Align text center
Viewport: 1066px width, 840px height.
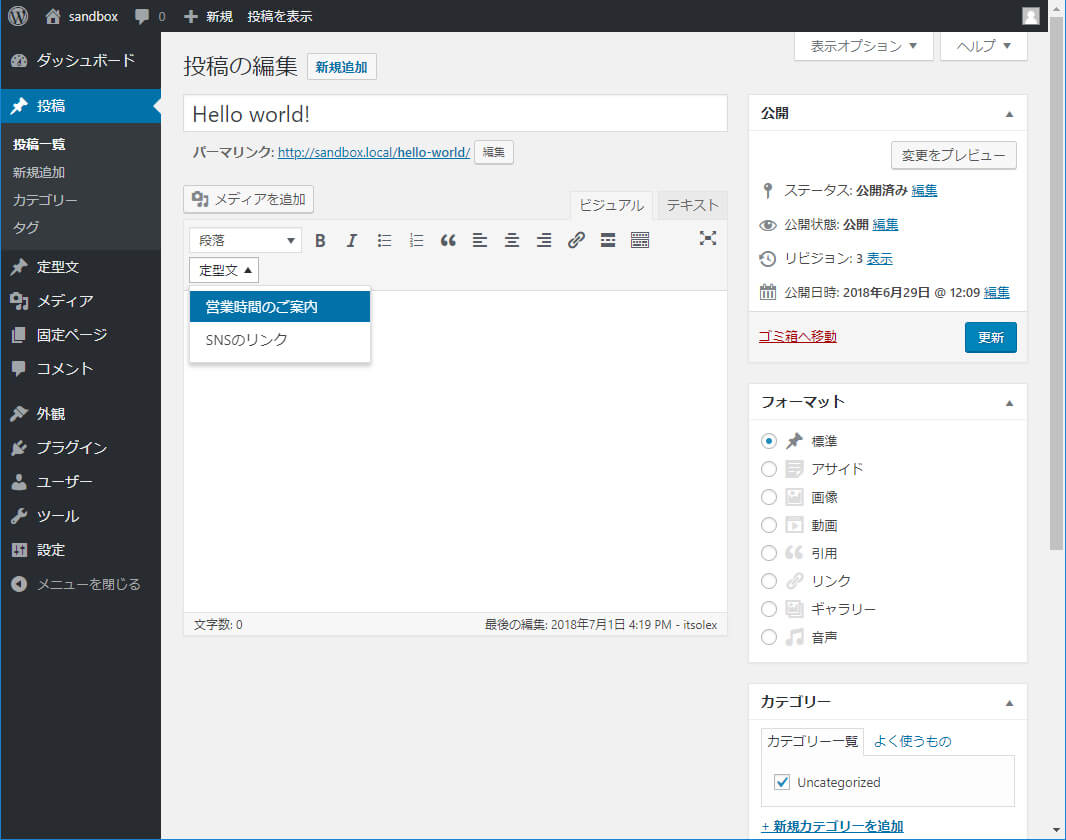point(512,240)
